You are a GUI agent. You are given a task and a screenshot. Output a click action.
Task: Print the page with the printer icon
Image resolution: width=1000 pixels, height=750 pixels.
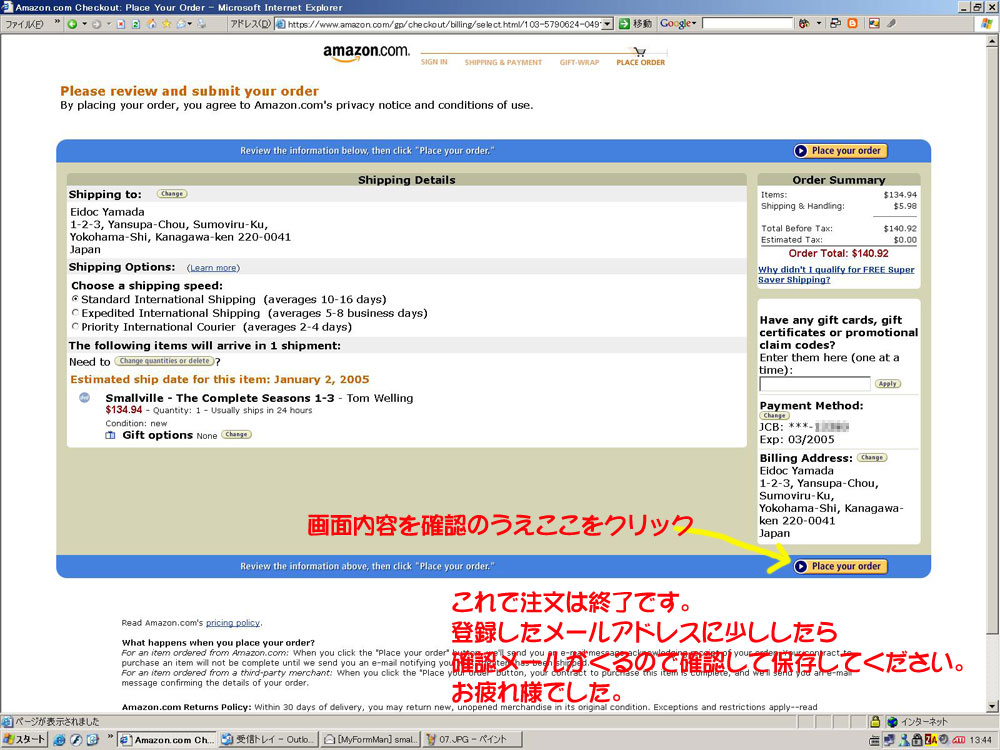pyautogui.click(x=202, y=24)
